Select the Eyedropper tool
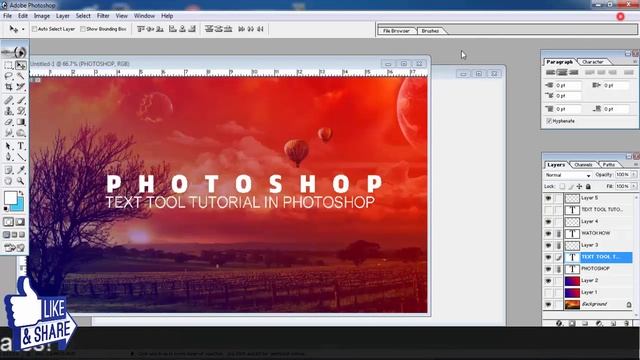This screenshot has height=360, width=640. pos(20,170)
